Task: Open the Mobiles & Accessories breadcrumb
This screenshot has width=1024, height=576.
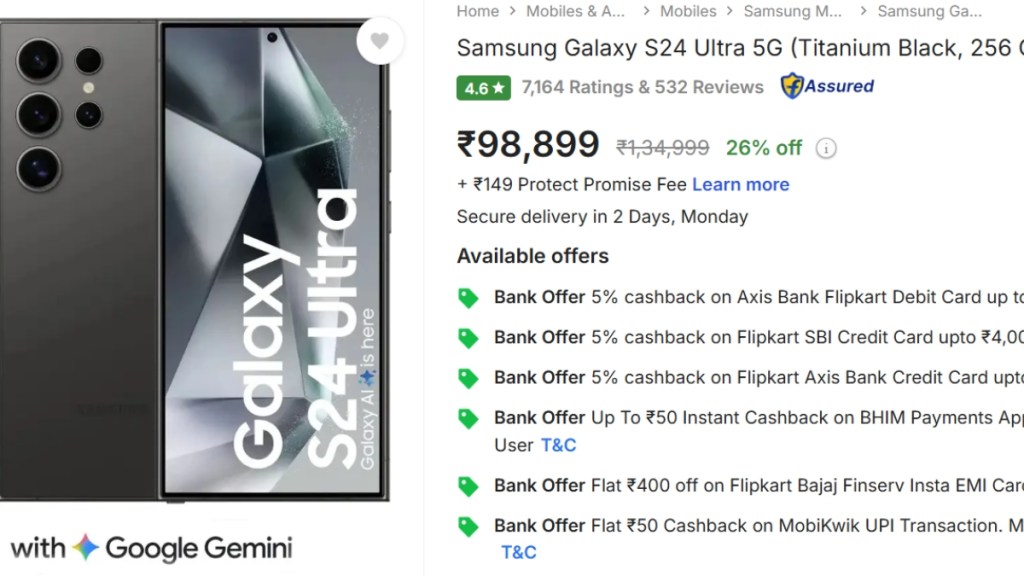Action: [x=575, y=11]
